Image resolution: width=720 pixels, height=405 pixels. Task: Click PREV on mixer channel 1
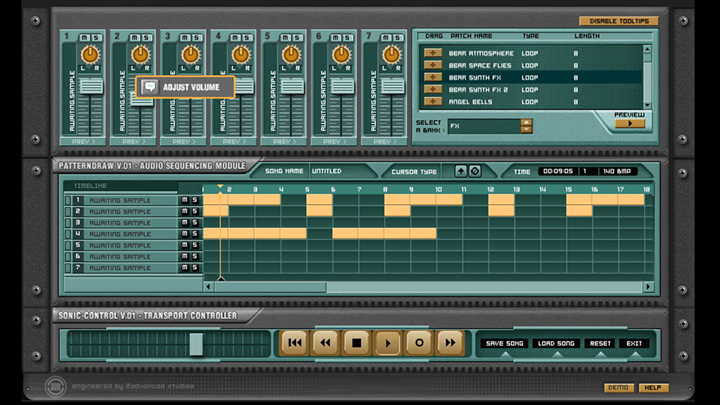click(83, 141)
